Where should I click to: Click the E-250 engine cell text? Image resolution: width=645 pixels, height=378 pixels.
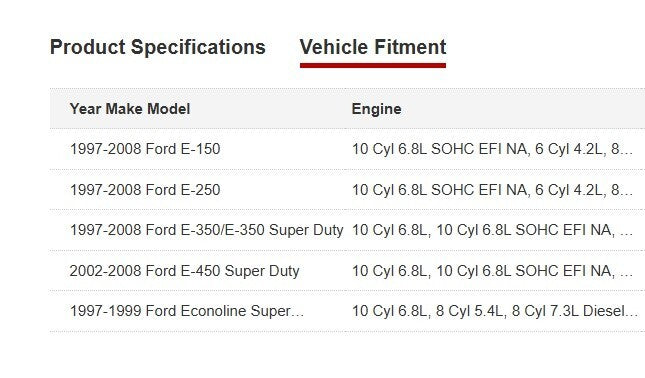pos(492,190)
